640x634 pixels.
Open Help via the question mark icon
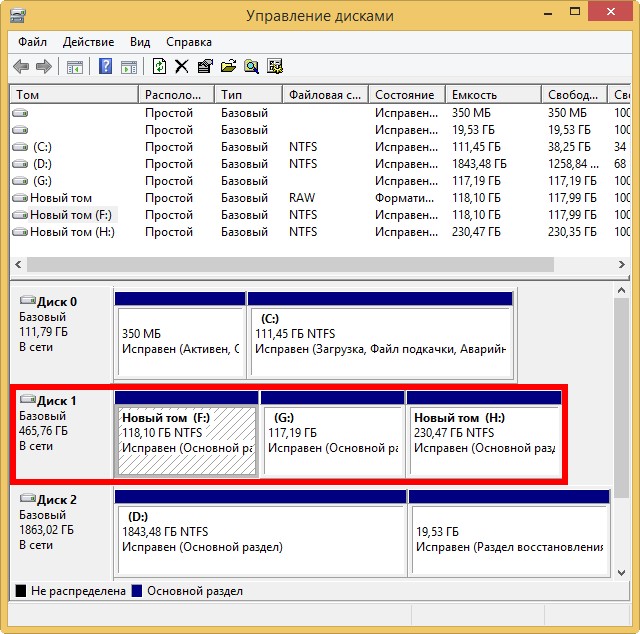point(106,66)
